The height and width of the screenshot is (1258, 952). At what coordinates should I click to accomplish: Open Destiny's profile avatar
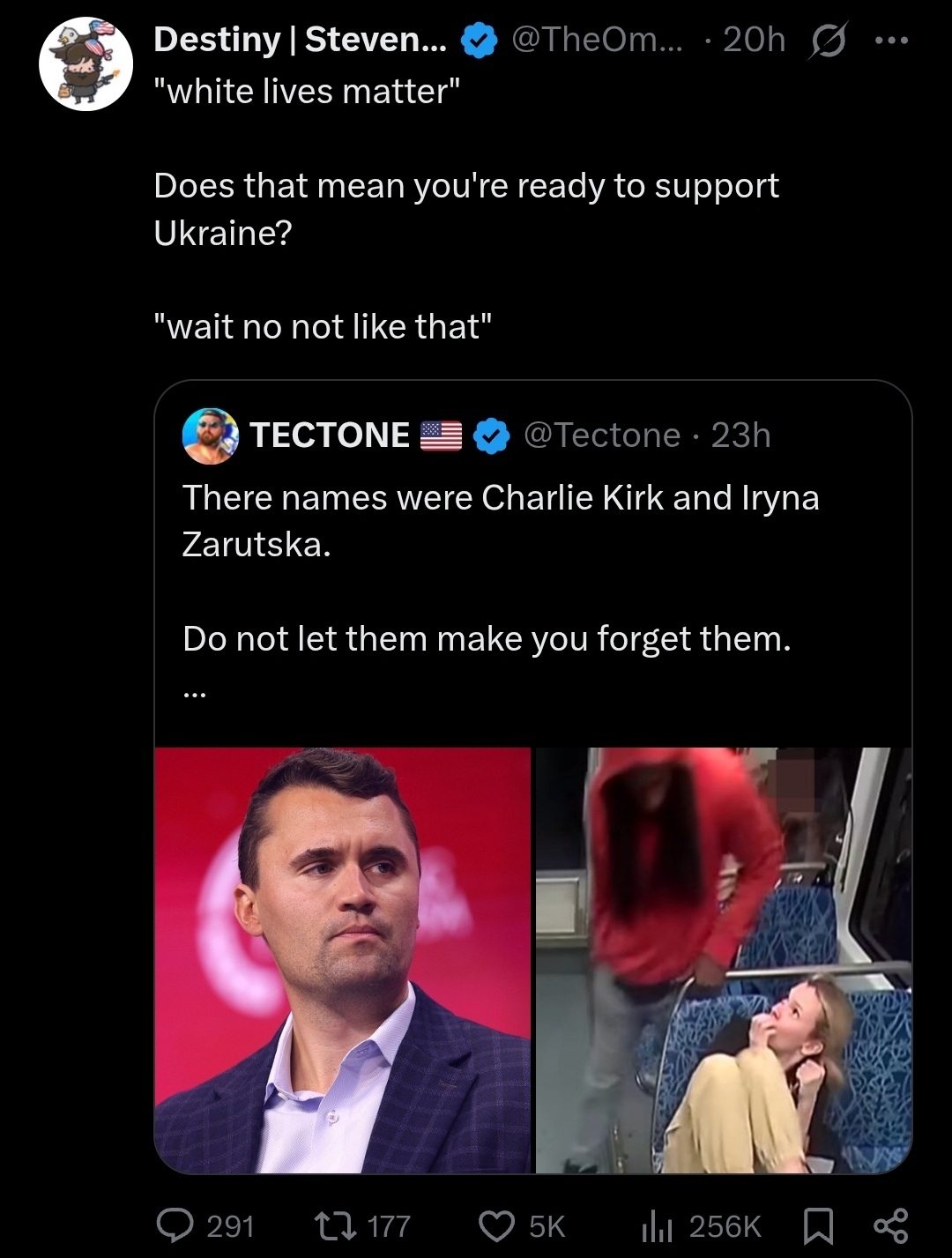click(86, 64)
